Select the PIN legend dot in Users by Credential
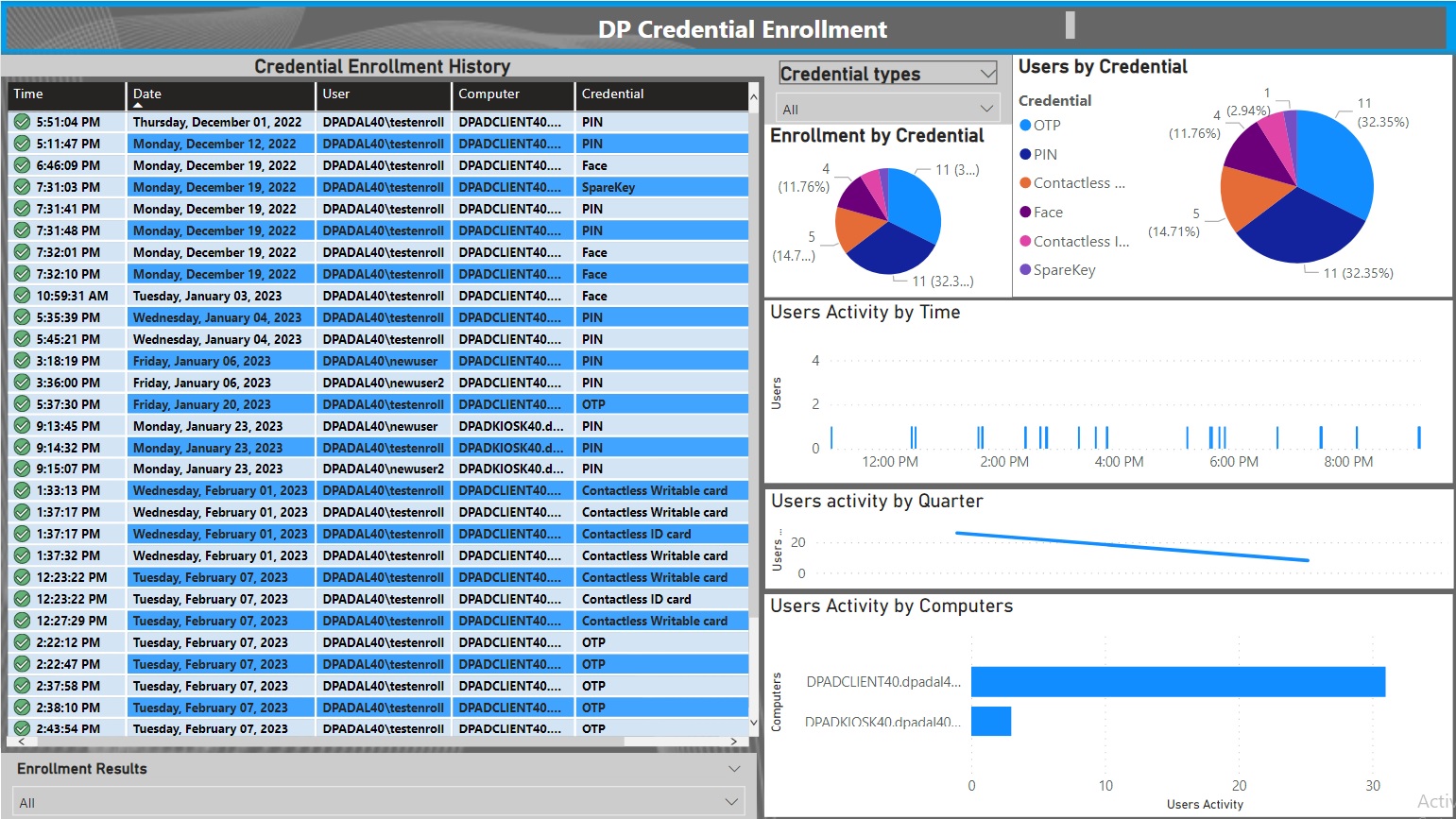 1027,153
